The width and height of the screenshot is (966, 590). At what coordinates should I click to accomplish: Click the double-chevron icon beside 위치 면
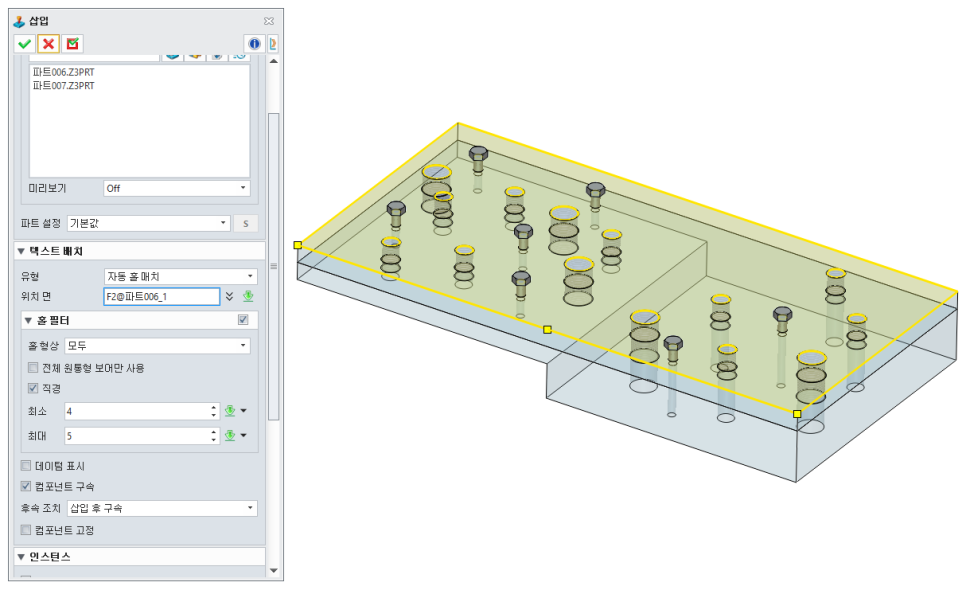(x=230, y=296)
